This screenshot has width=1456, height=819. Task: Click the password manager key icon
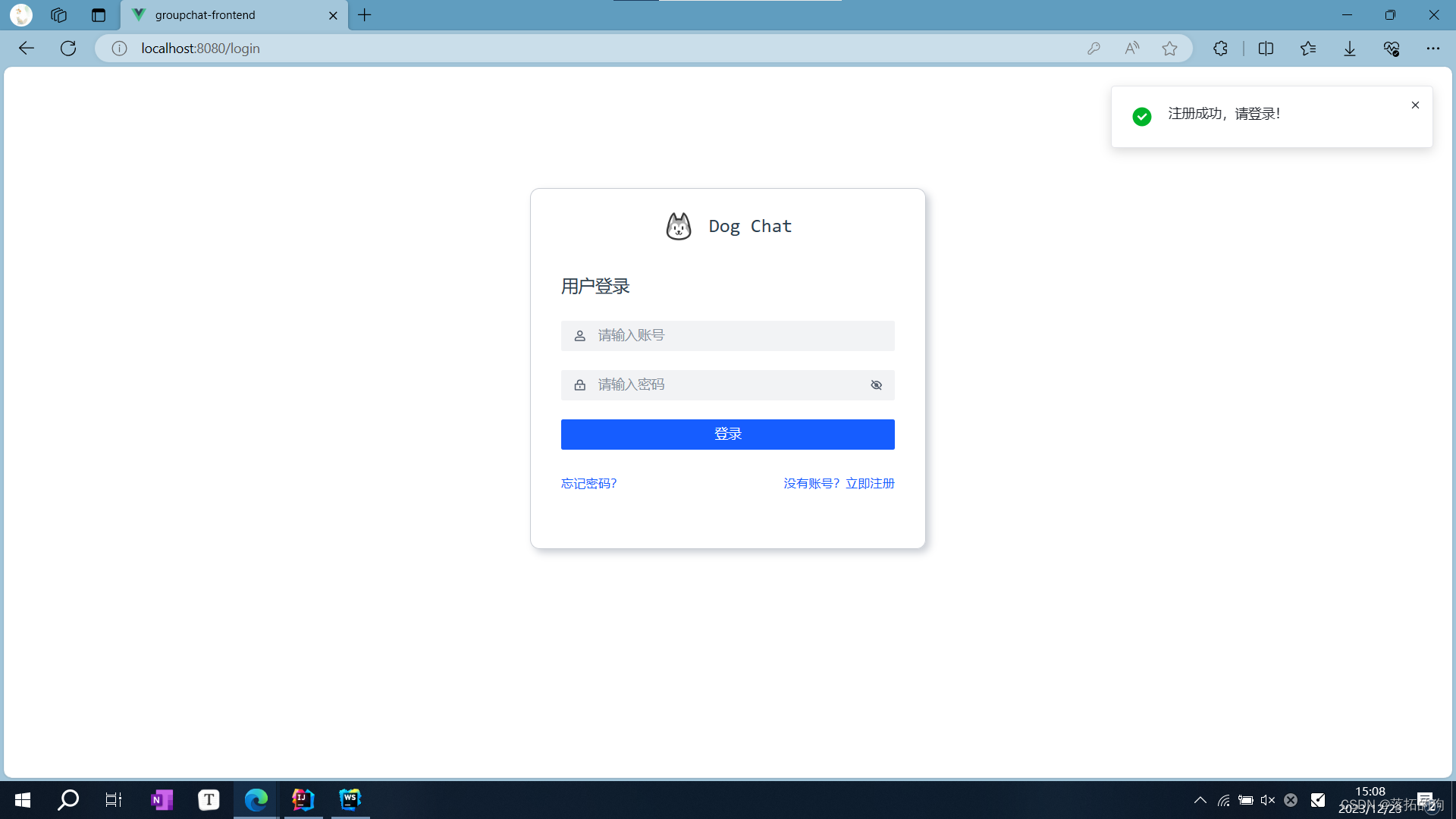coord(1094,49)
